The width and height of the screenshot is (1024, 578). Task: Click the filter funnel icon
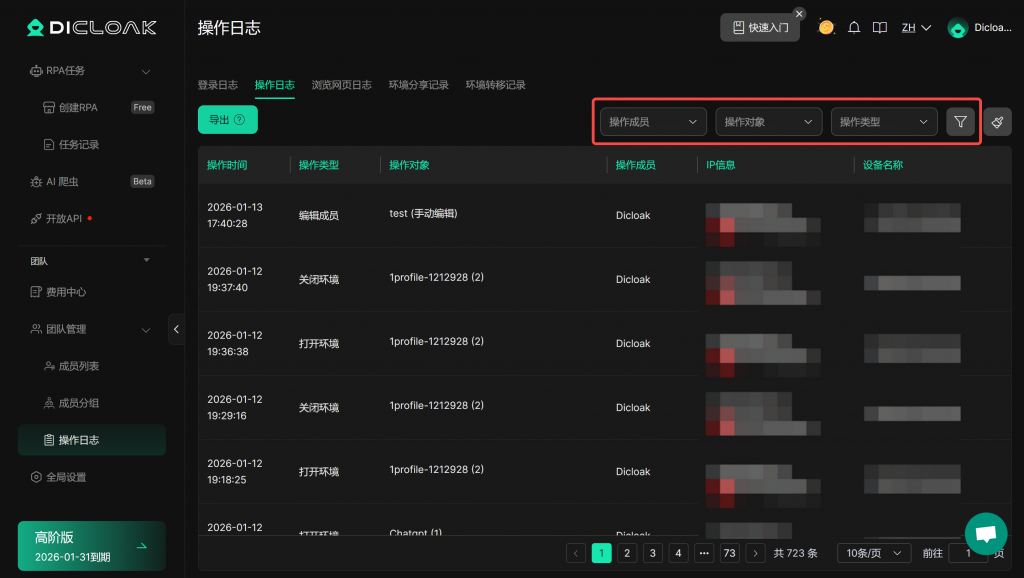(x=960, y=122)
